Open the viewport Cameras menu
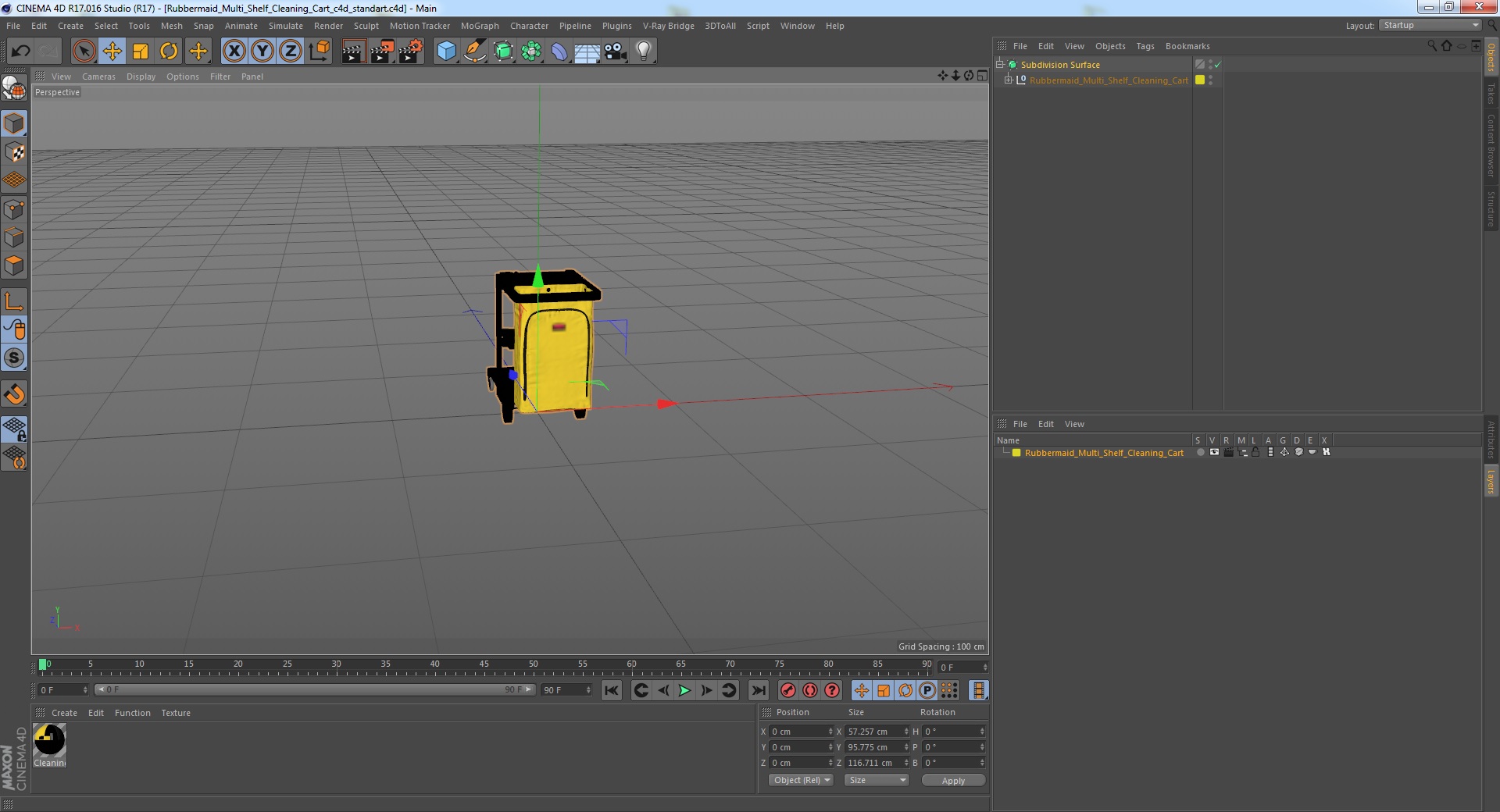Screen dimensions: 1500x812 point(98,77)
